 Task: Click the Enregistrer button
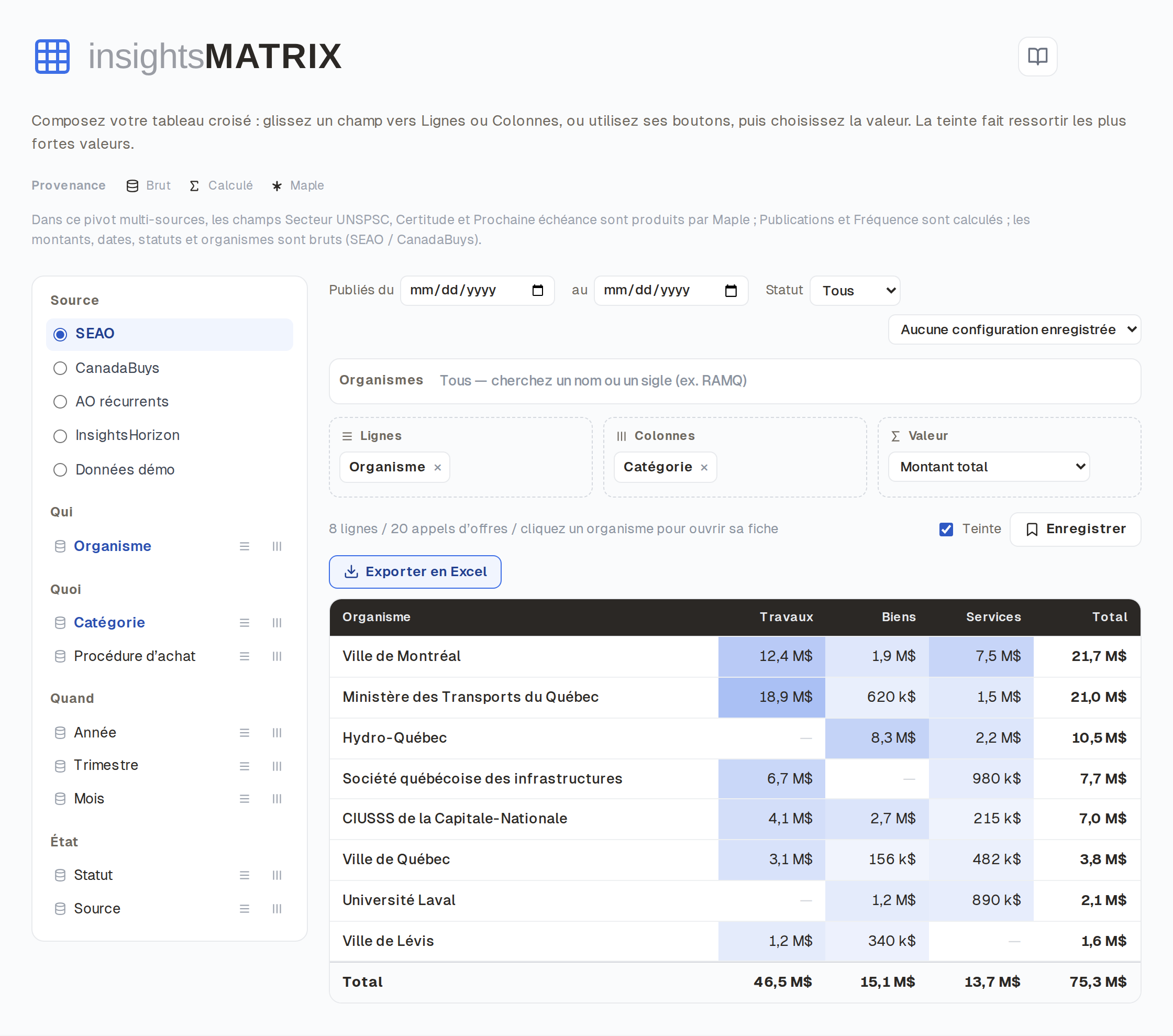pyautogui.click(x=1075, y=528)
